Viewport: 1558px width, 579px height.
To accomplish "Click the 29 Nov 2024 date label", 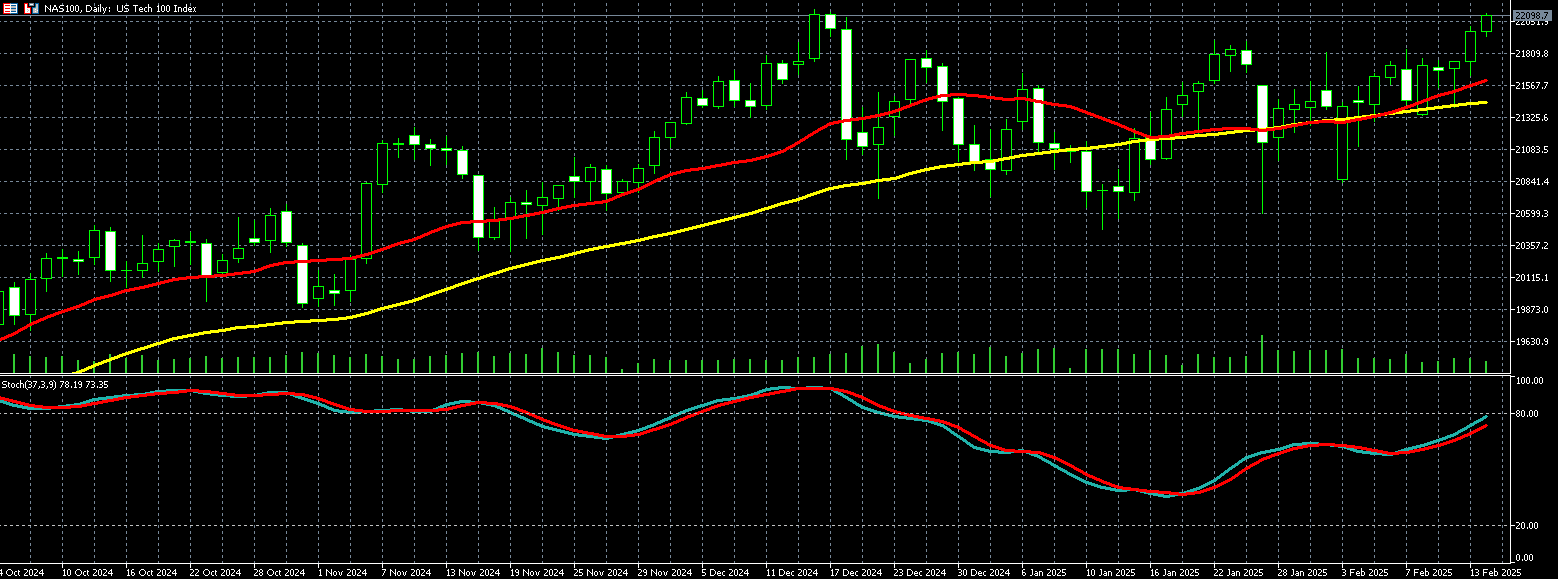I will 663,573.
